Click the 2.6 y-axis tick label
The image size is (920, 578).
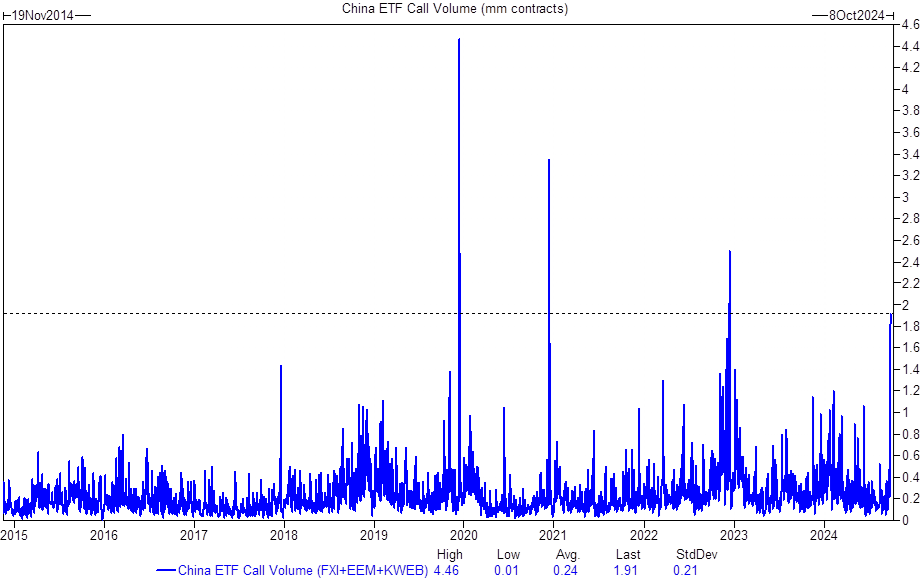[x=911, y=241]
